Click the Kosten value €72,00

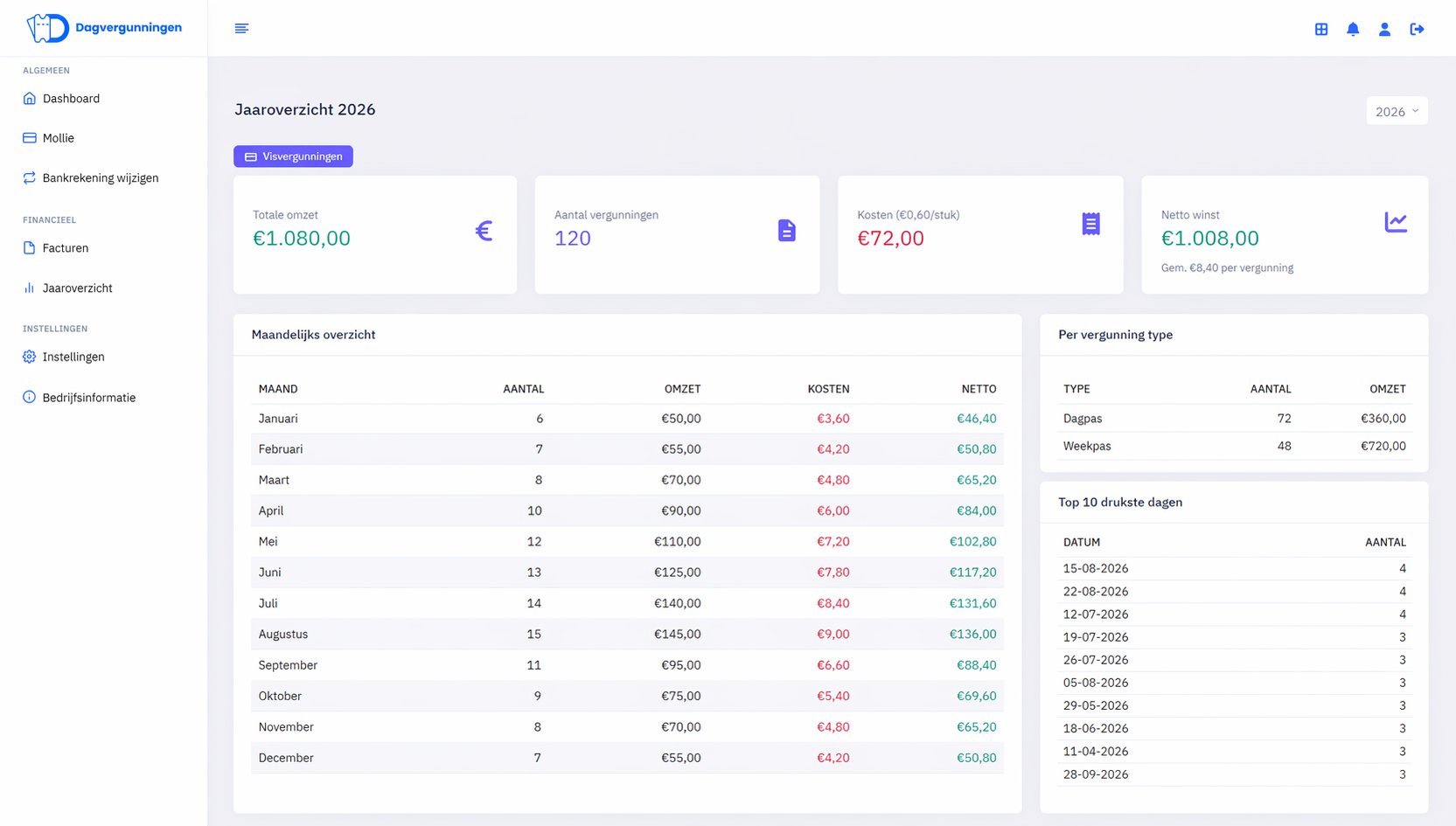pos(890,238)
